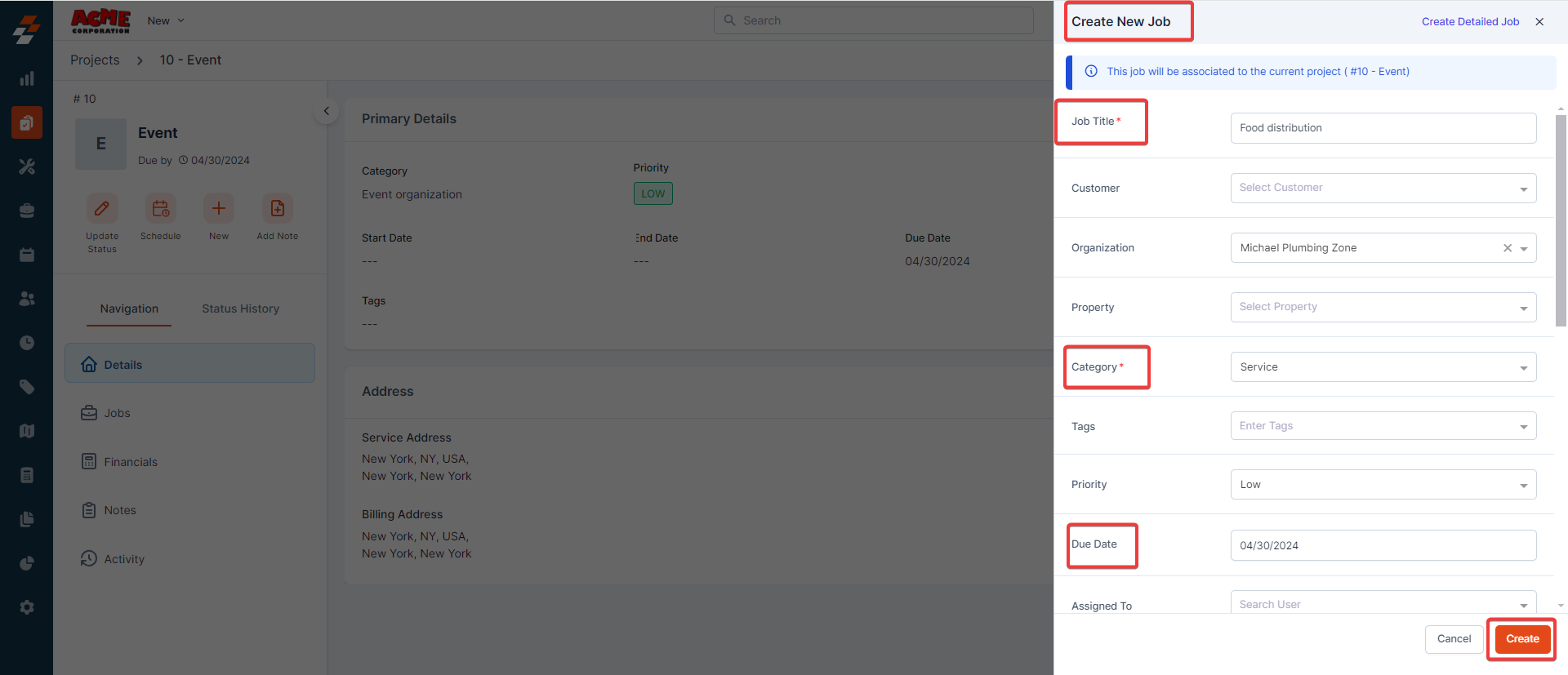Click the Due Date field
Screen dimensions: 1568x675
click(x=1383, y=545)
